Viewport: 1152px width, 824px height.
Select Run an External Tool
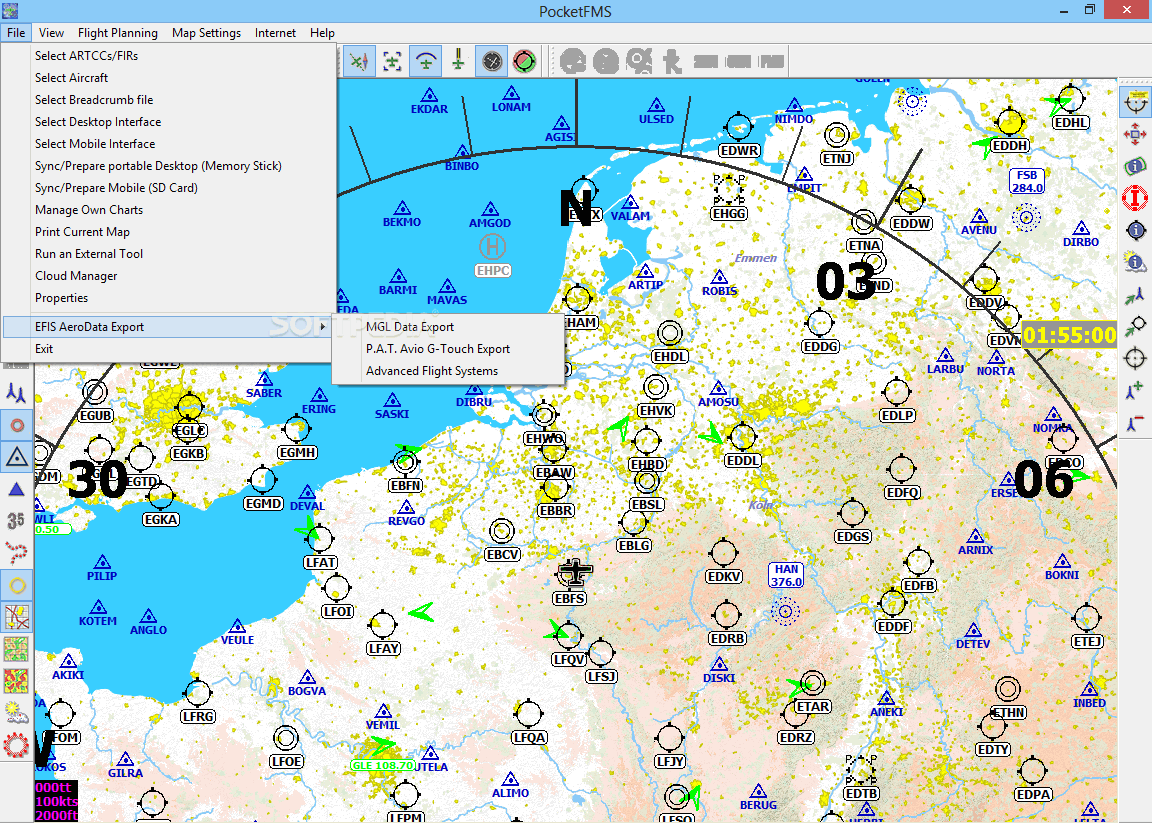click(168, 254)
